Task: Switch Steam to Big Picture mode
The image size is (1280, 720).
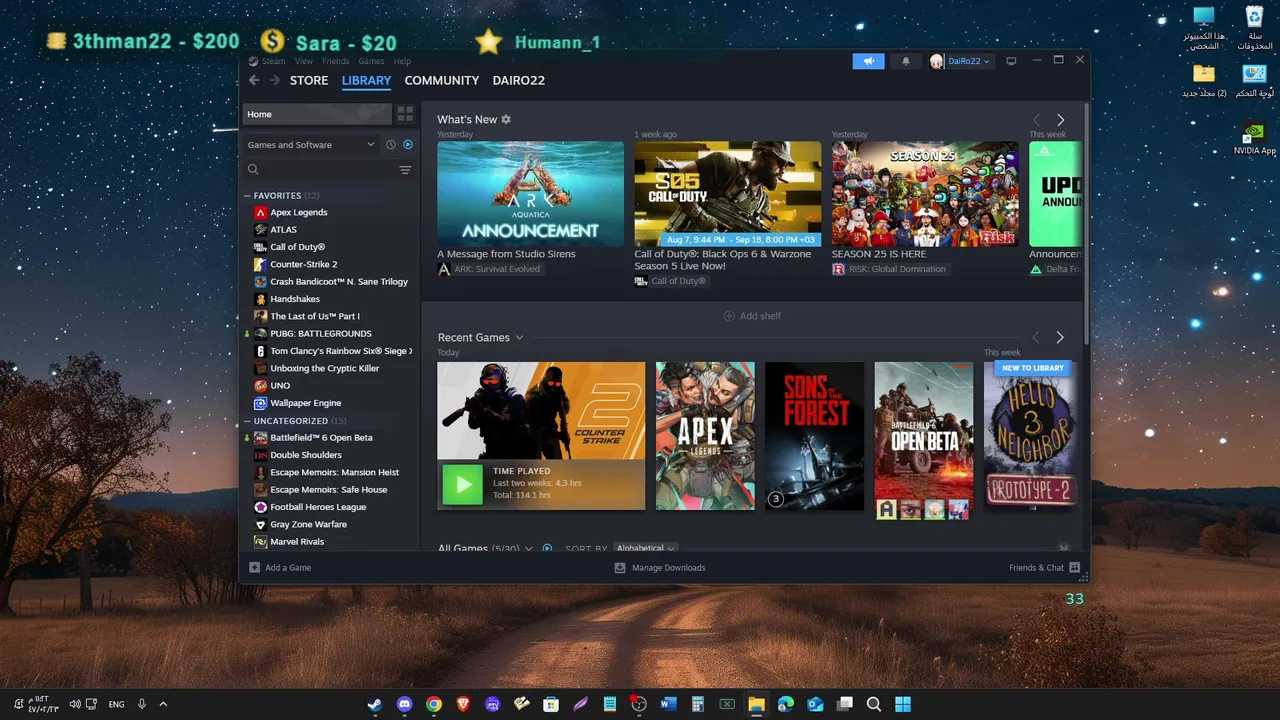Action: [1011, 61]
